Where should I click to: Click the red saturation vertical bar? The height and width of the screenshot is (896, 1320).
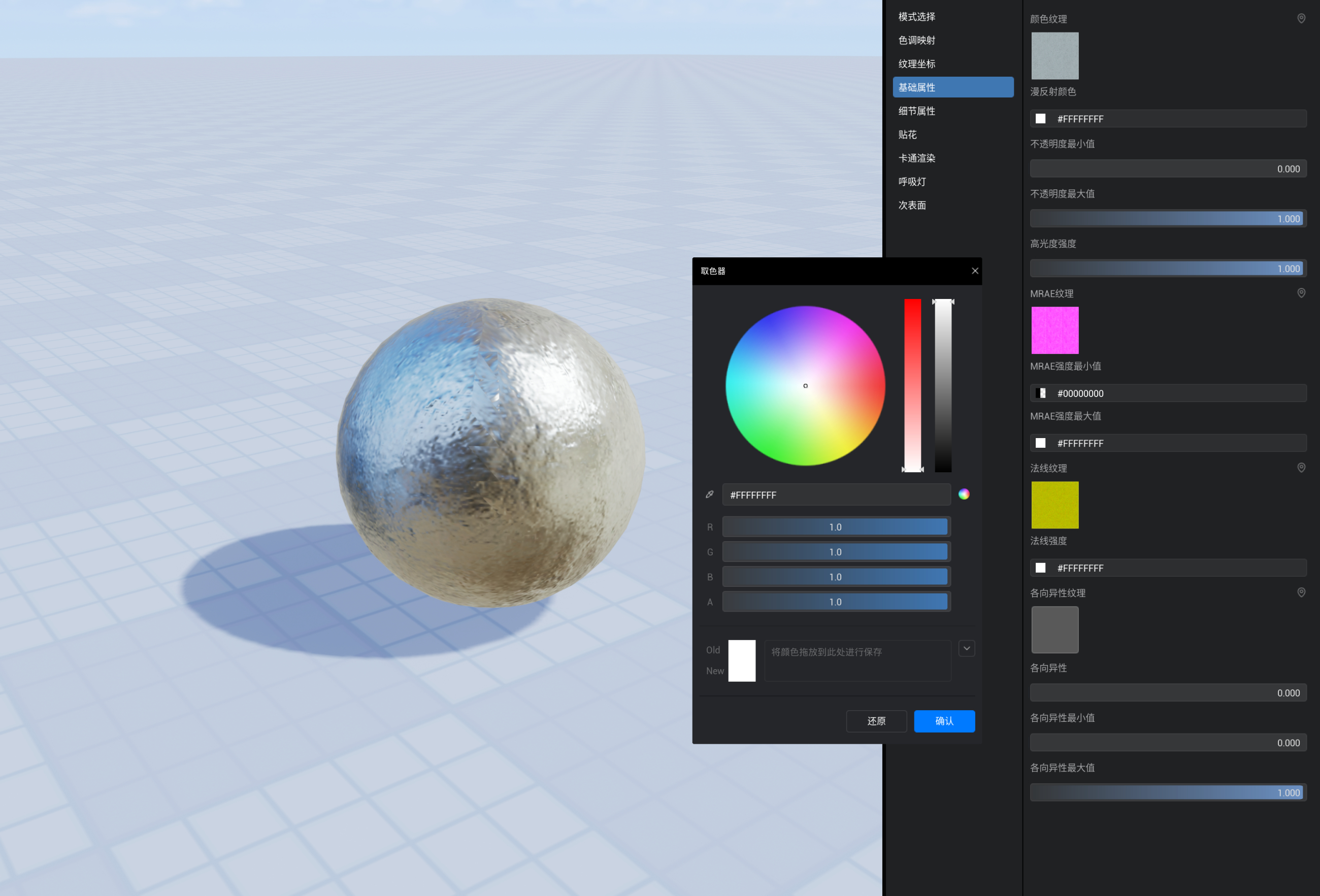[913, 385]
